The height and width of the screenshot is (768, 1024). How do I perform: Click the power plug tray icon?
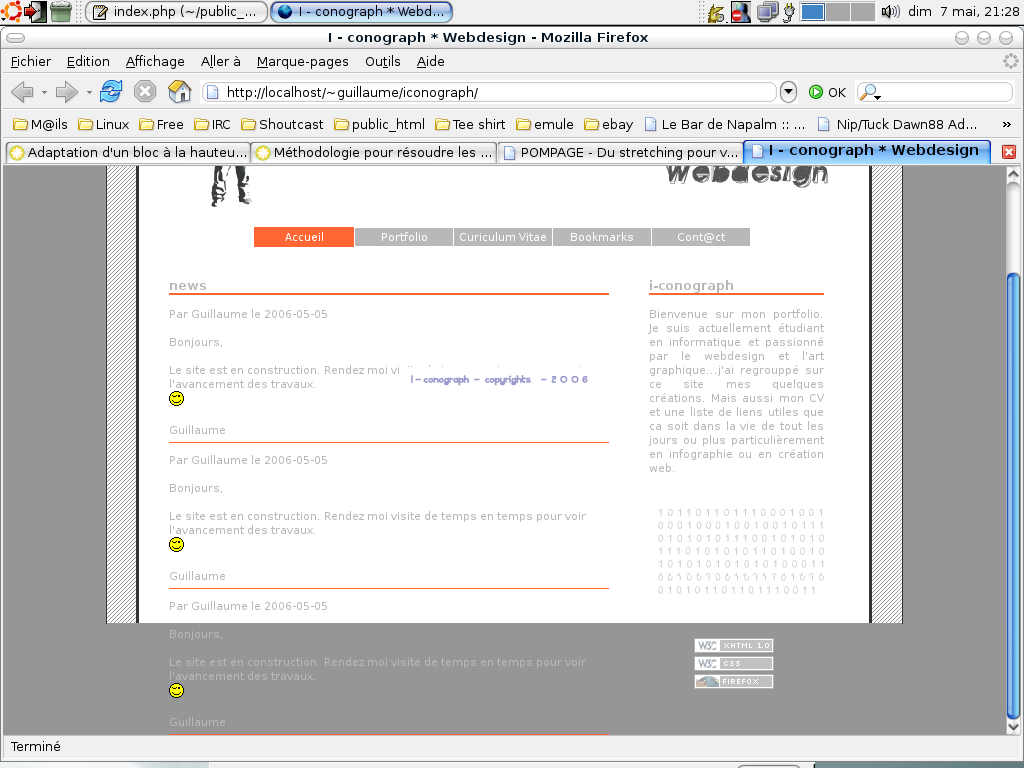tap(789, 12)
